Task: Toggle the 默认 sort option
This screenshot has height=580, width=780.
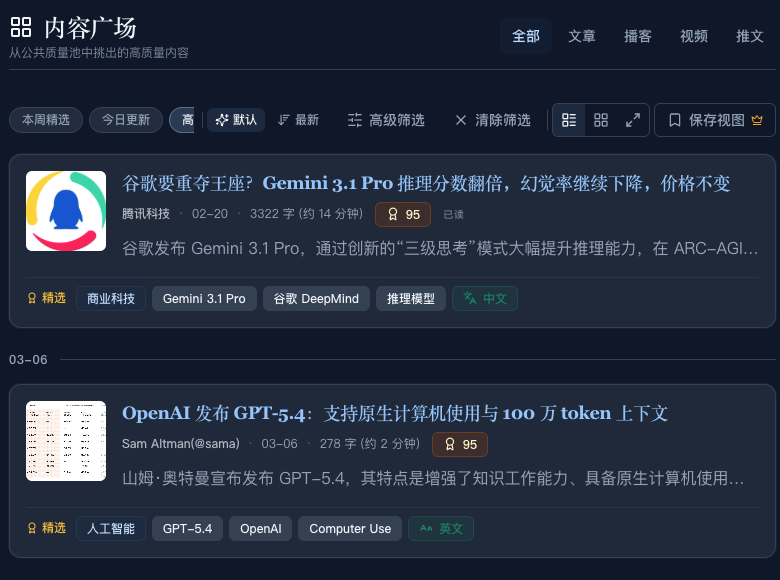Action: 236,120
